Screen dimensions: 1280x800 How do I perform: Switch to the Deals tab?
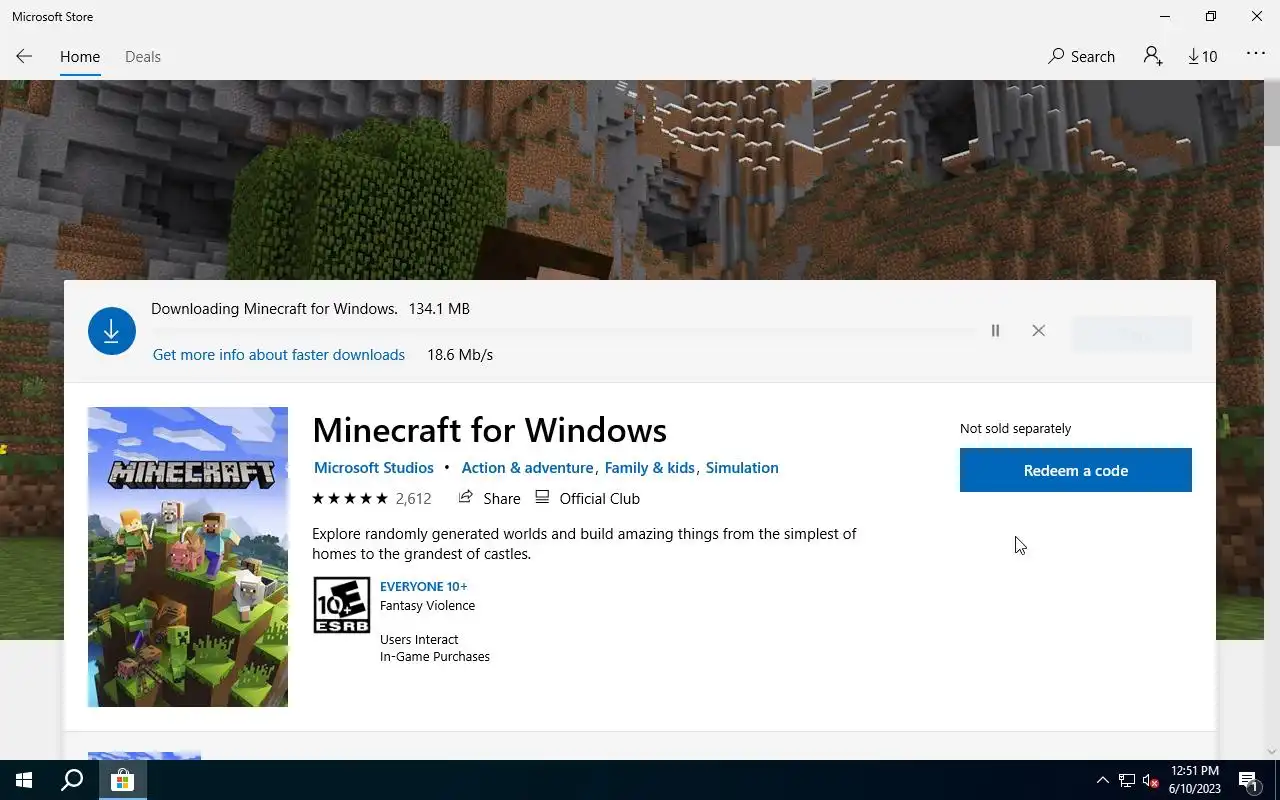pyautogui.click(x=143, y=57)
